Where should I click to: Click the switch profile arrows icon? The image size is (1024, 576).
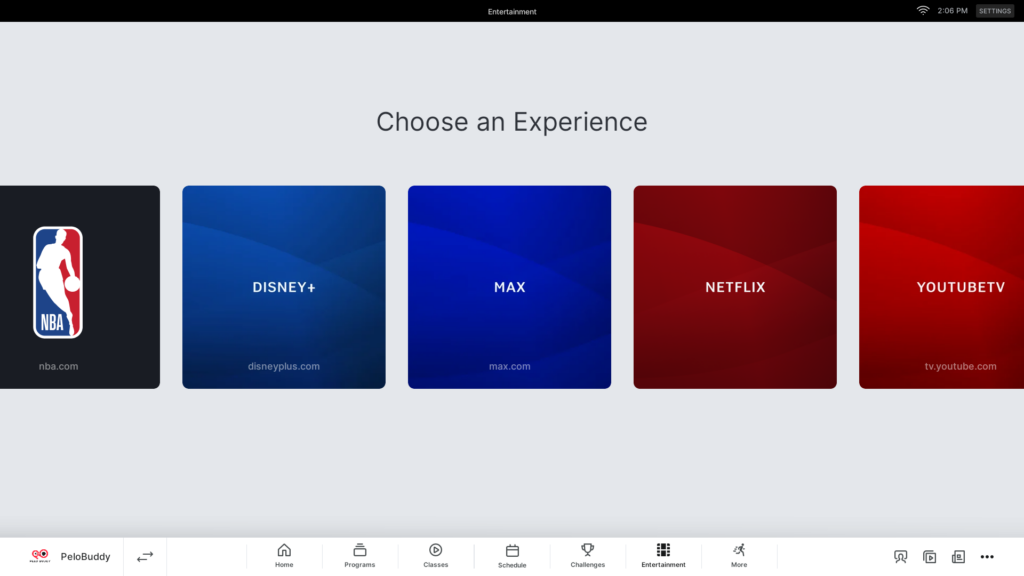click(x=145, y=557)
